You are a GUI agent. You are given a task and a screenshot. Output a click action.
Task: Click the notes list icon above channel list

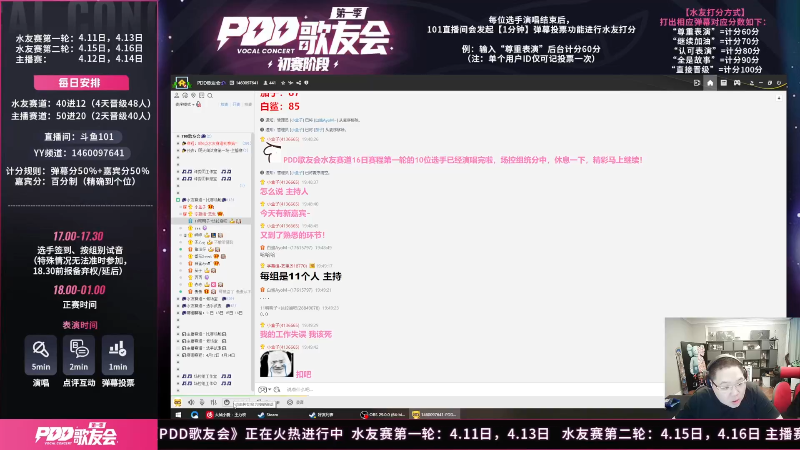[x=202, y=95]
